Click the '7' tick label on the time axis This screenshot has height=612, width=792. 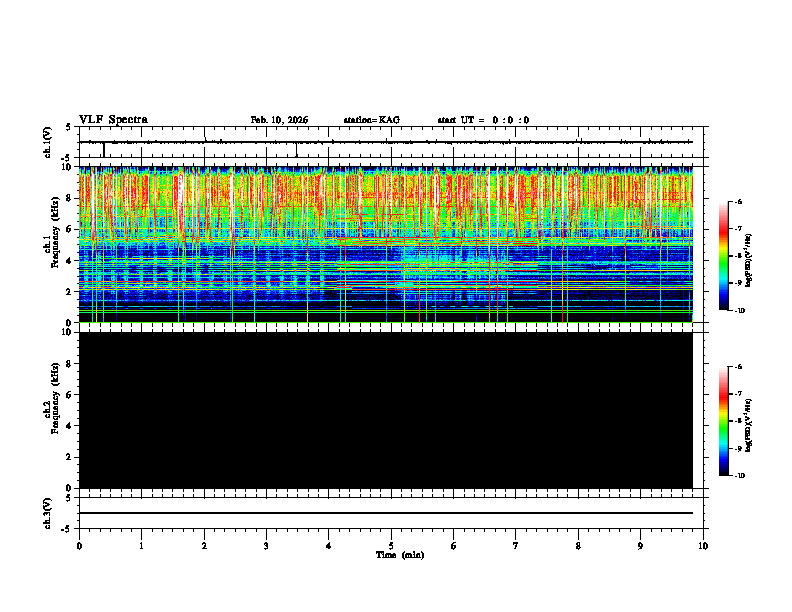516,546
